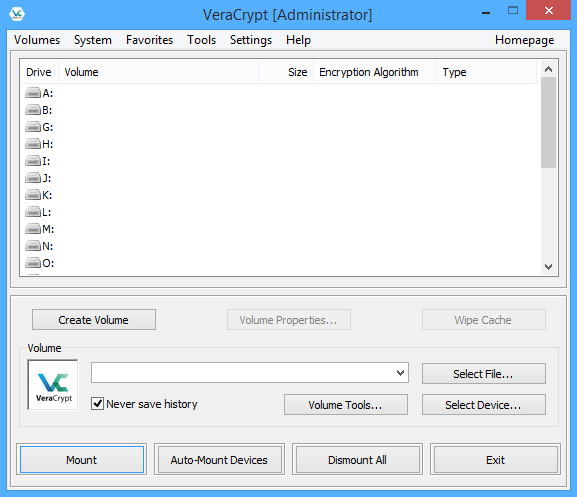Select the 'G:' drive label
Screen dimensions: 577x497
click(47, 127)
